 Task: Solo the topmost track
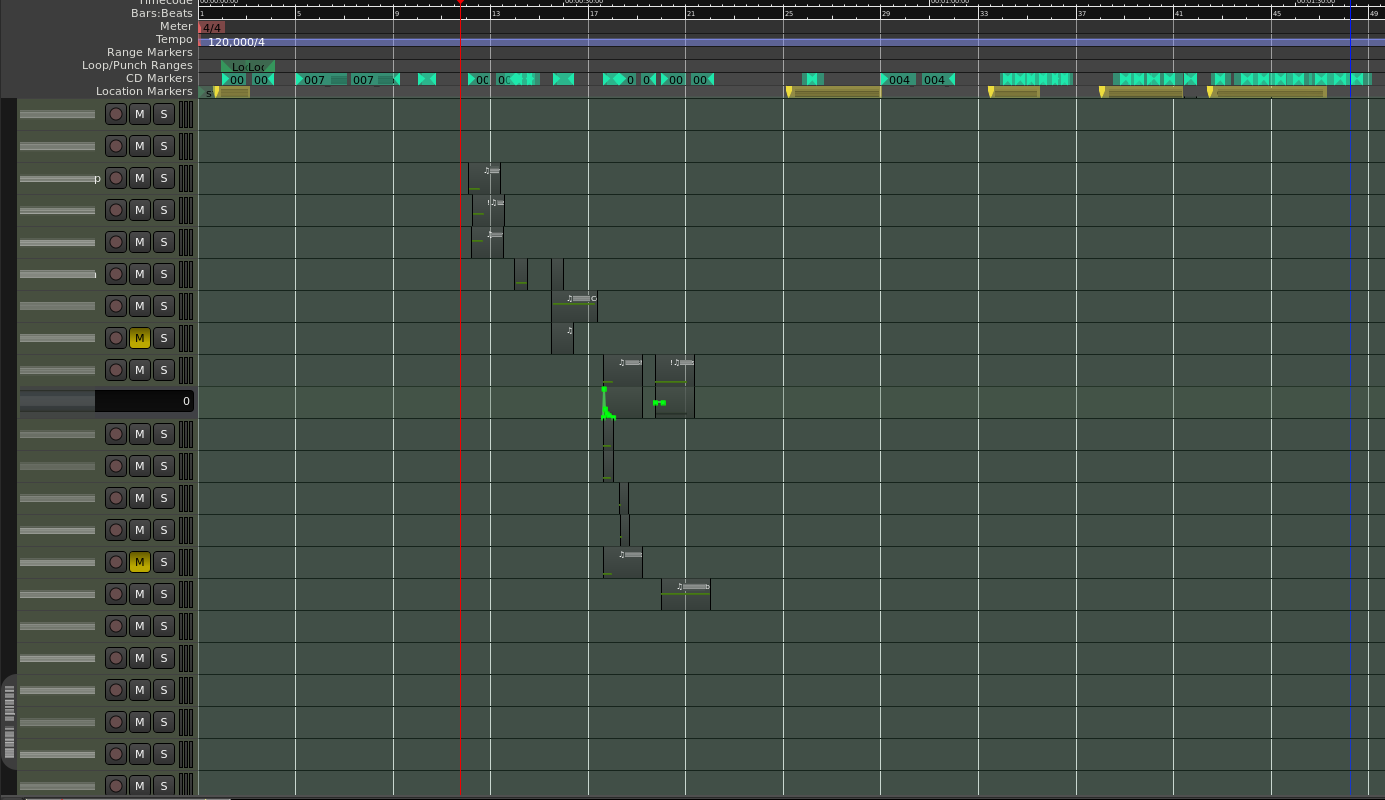pos(164,114)
